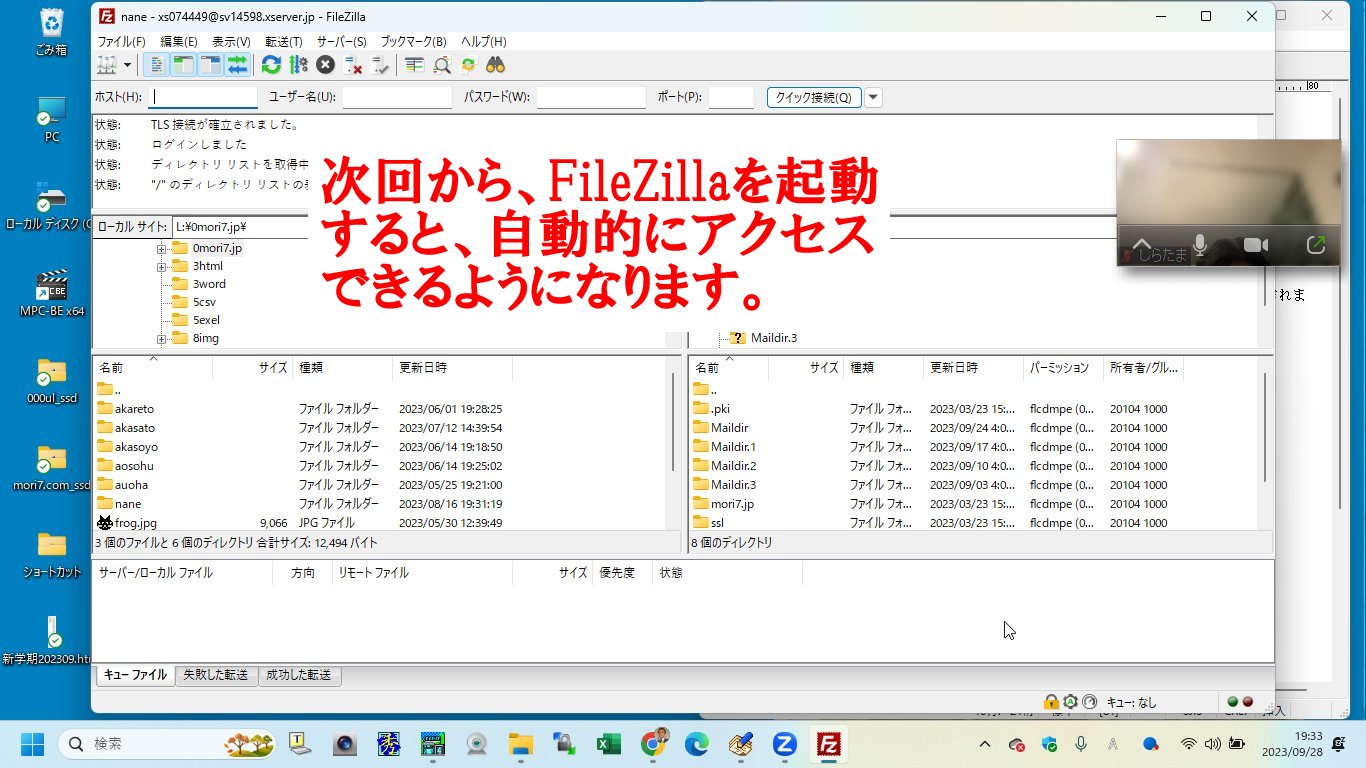Click the gear icon in the status bar
This screenshot has width=1366, height=768.
(x=1070, y=702)
